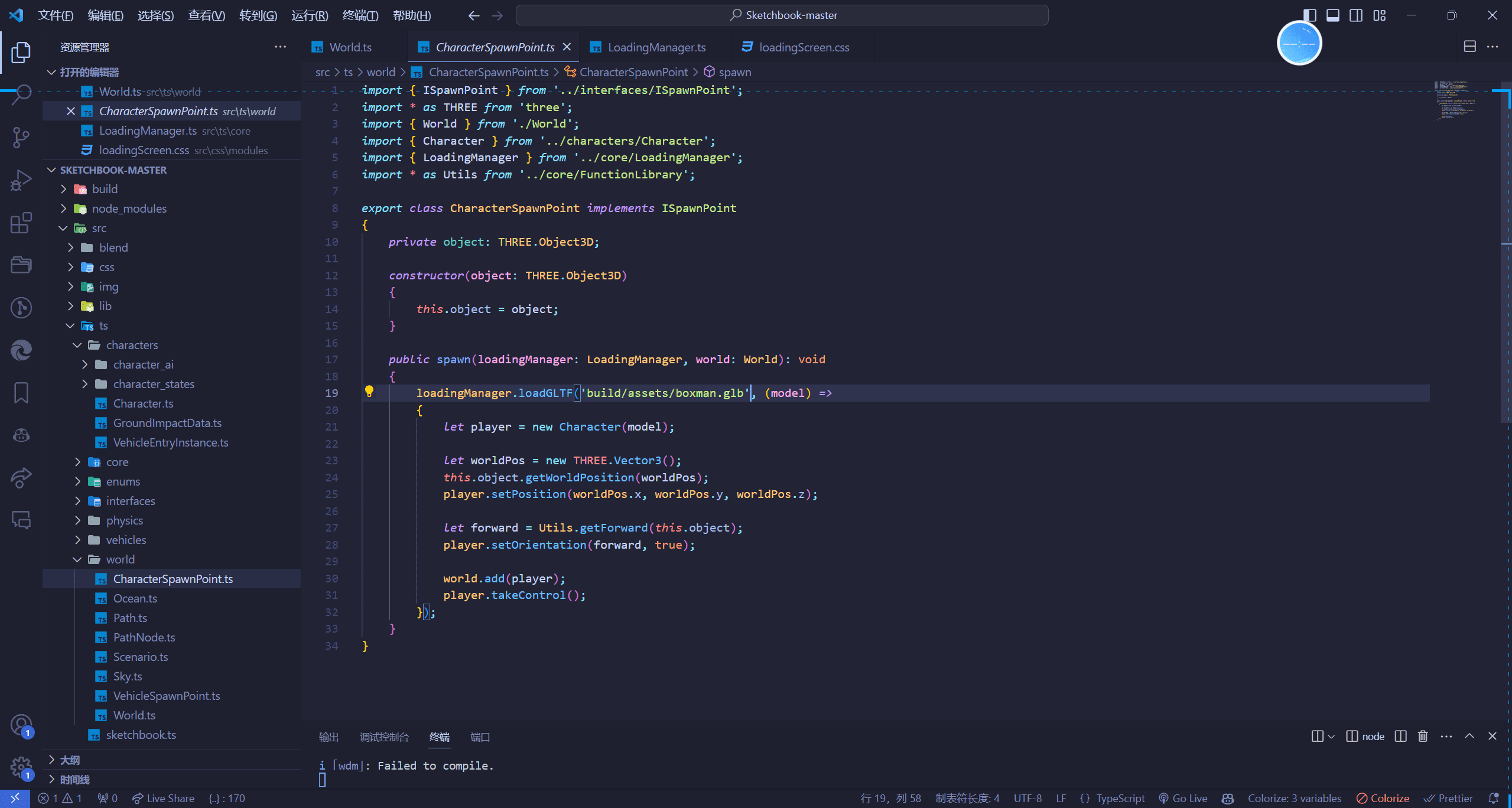Open Source Control view in activity bar
The image size is (1512, 808).
[x=21, y=137]
